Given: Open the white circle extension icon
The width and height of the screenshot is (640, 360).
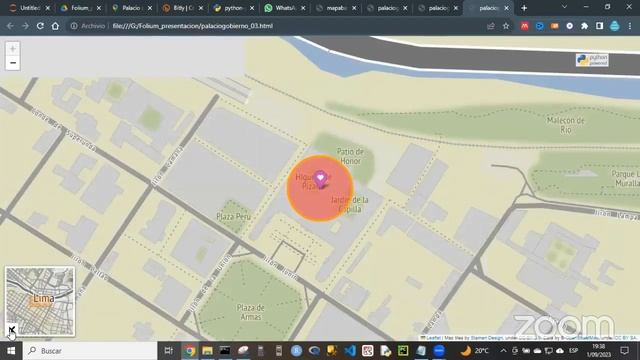Looking at the screenshot, I should [x=569, y=26].
